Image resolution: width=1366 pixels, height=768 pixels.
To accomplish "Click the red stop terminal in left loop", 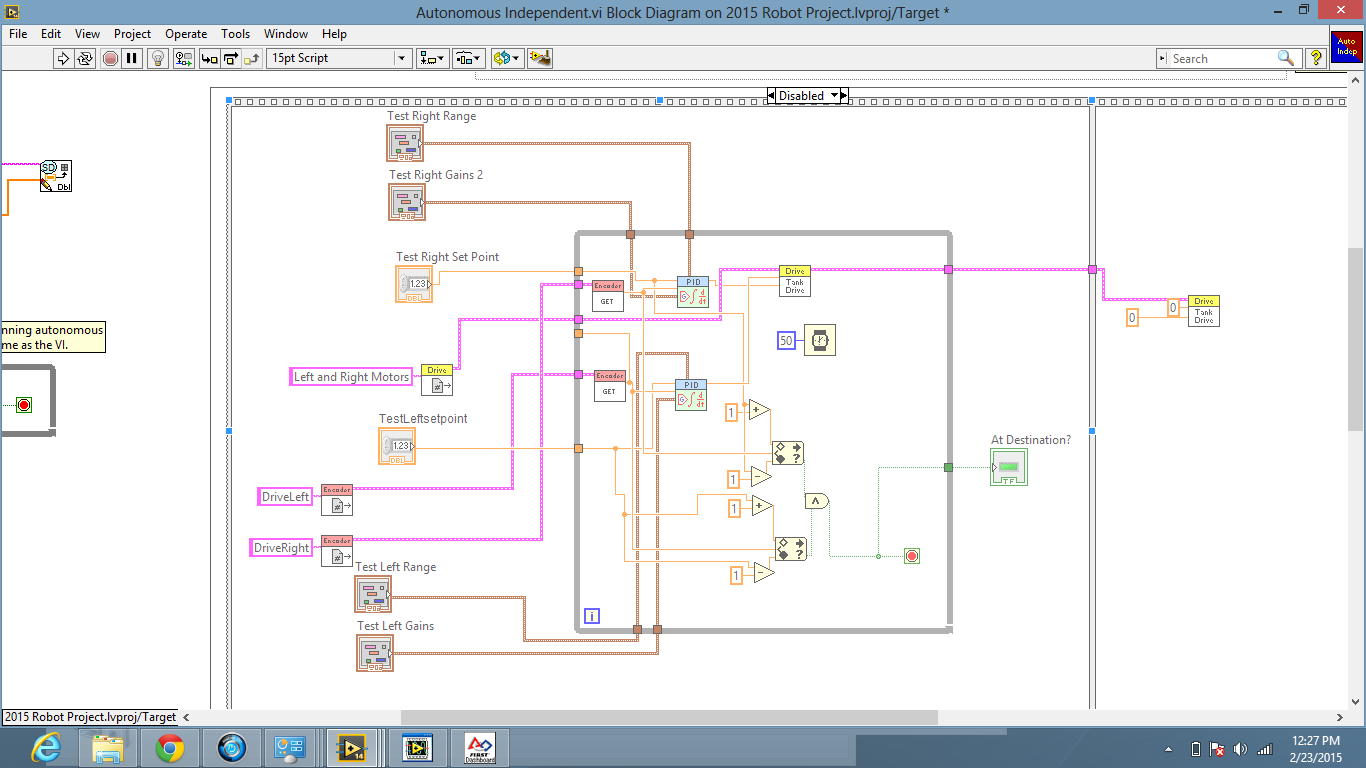I will [24, 405].
